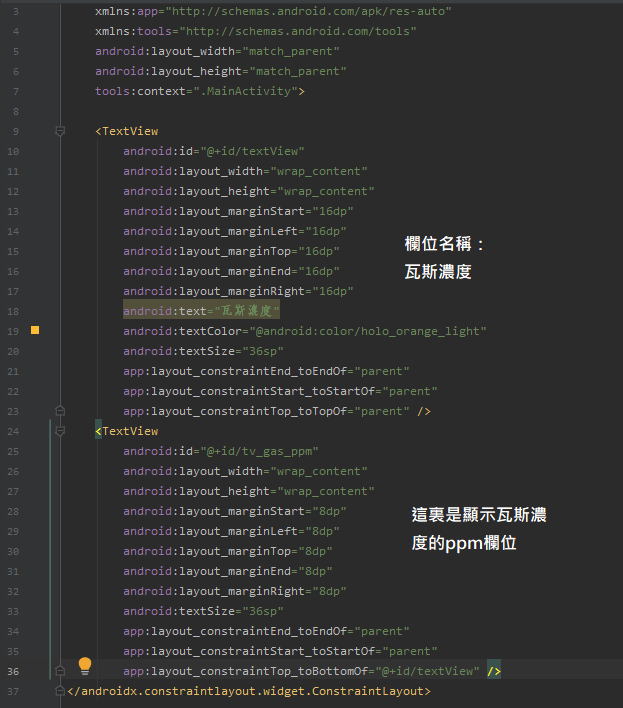Click the yellow lightbulb quick-fix icon

pyautogui.click(x=85, y=666)
